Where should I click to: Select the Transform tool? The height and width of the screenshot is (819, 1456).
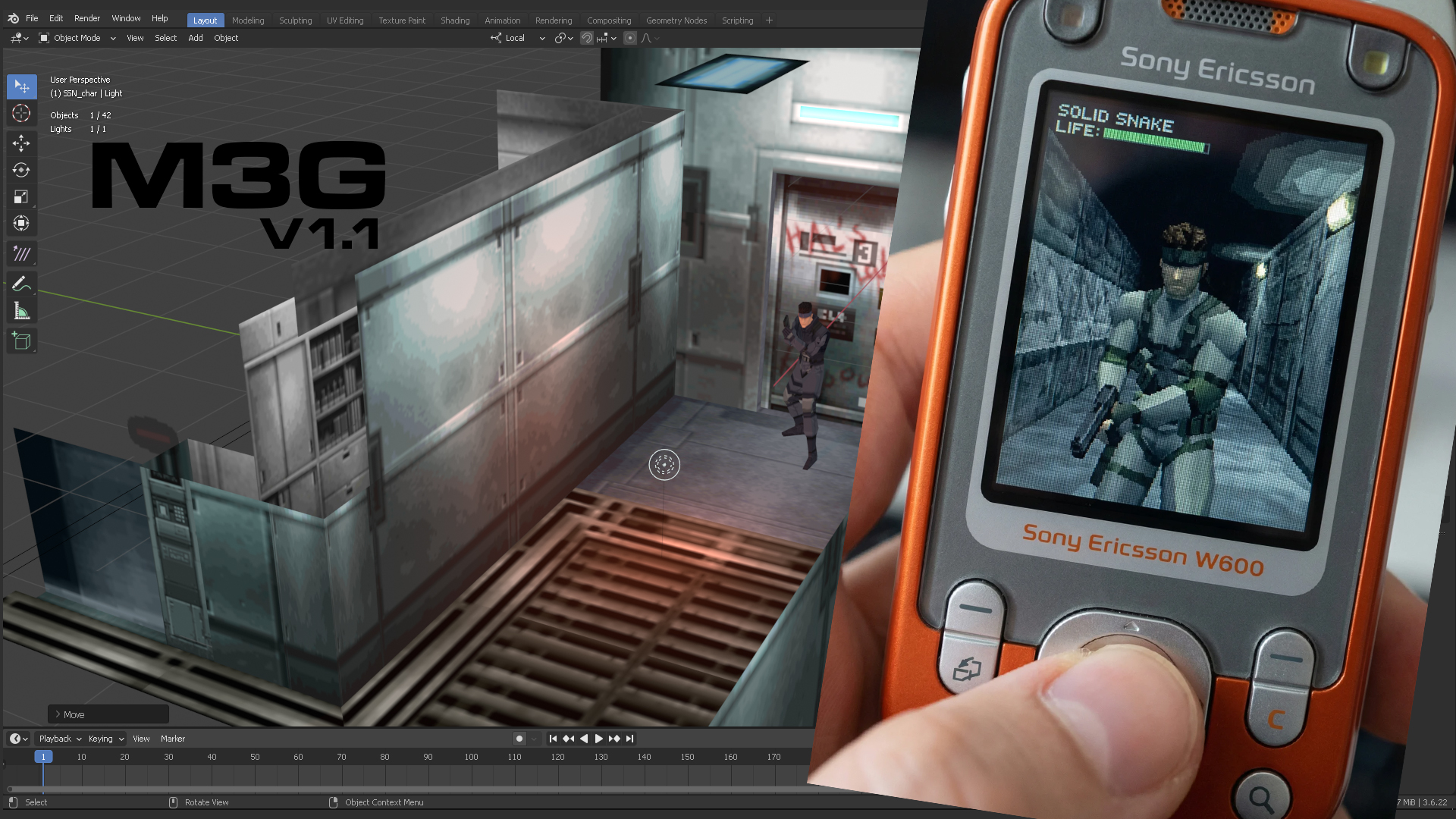click(x=21, y=223)
